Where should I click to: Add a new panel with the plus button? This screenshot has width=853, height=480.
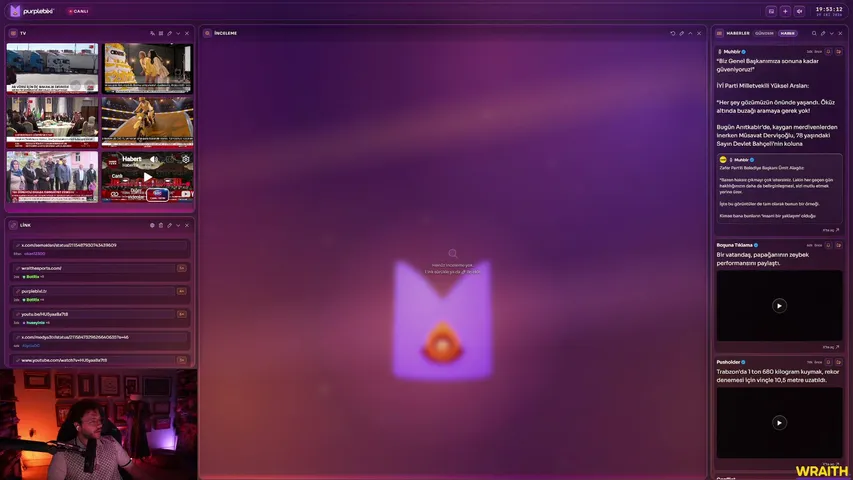click(x=785, y=11)
